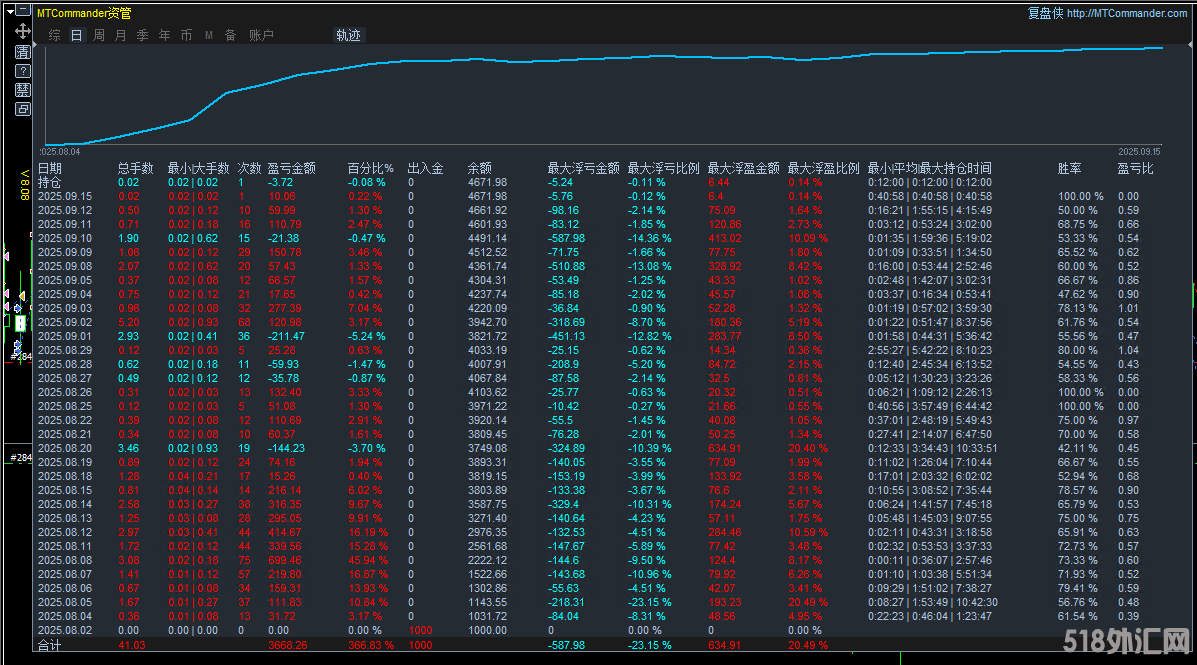Expand the triangle dropdown at top-left sidebar
The image size is (1197, 665).
click(10, 11)
